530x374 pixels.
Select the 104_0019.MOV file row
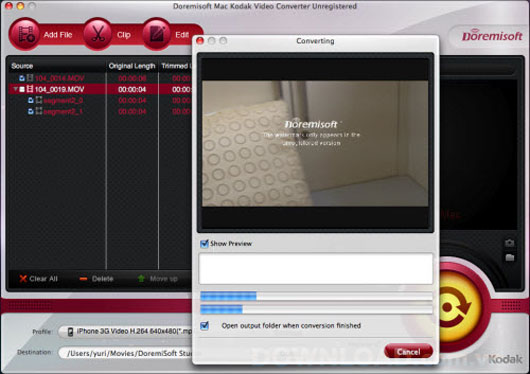tap(100, 89)
